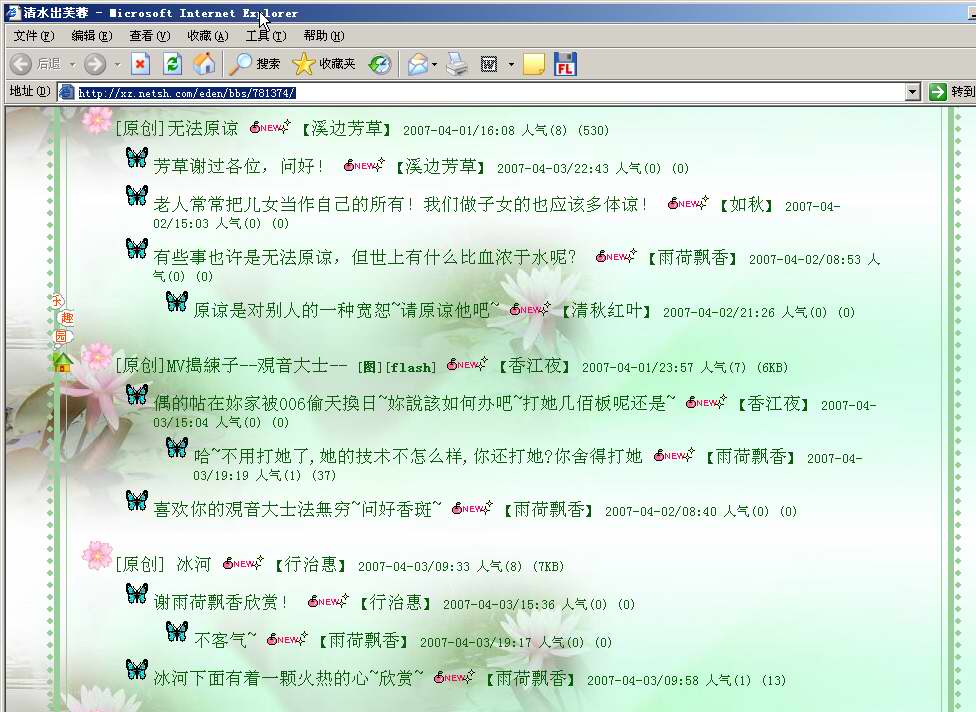Open the 查看(V) menu

point(149,35)
